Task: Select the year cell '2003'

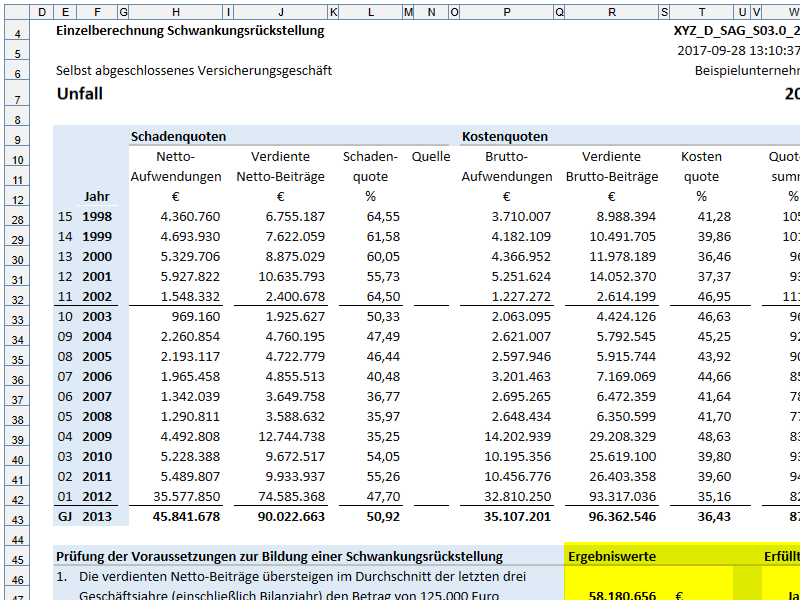Action: tap(97, 317)
